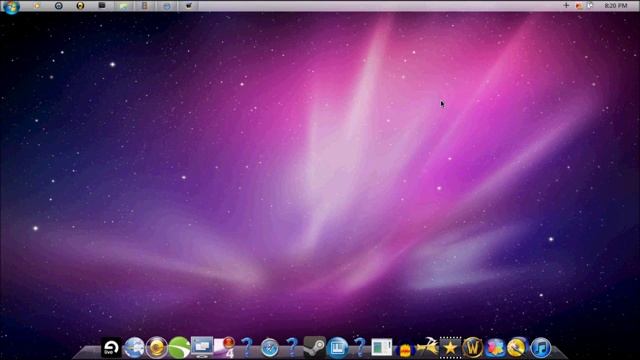The image size is (640, 360).
Task: Open the orange tray icon near clock
Action: tap(579, 6)
